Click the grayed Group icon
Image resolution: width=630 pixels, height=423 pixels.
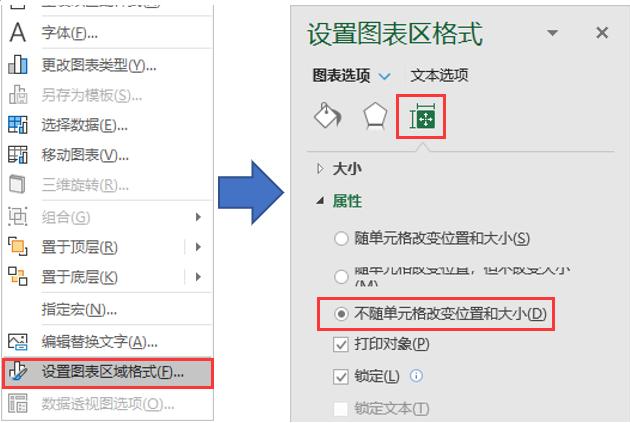point(18,217)
